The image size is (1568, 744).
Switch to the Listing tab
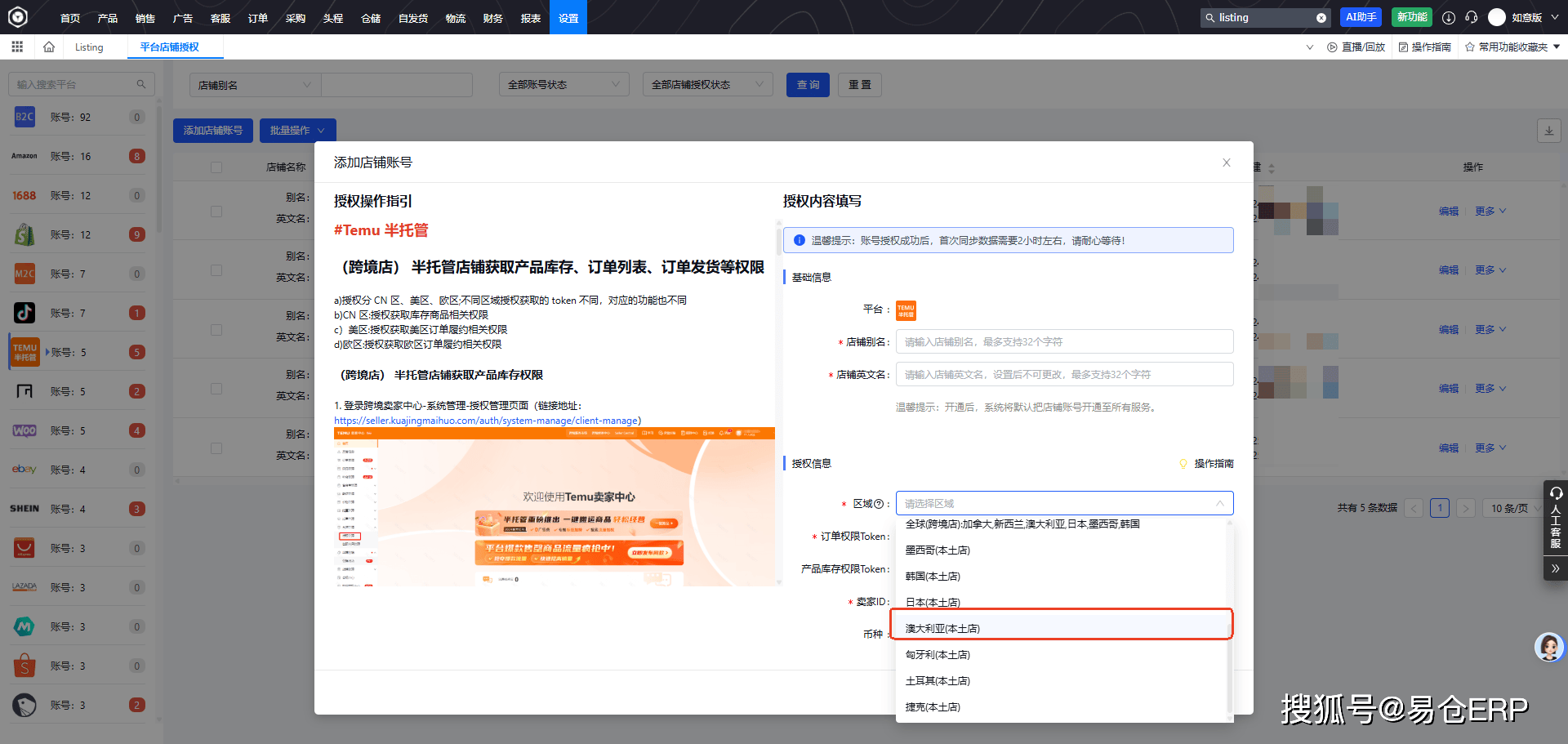pyautogui.click(x=89, y=47)
